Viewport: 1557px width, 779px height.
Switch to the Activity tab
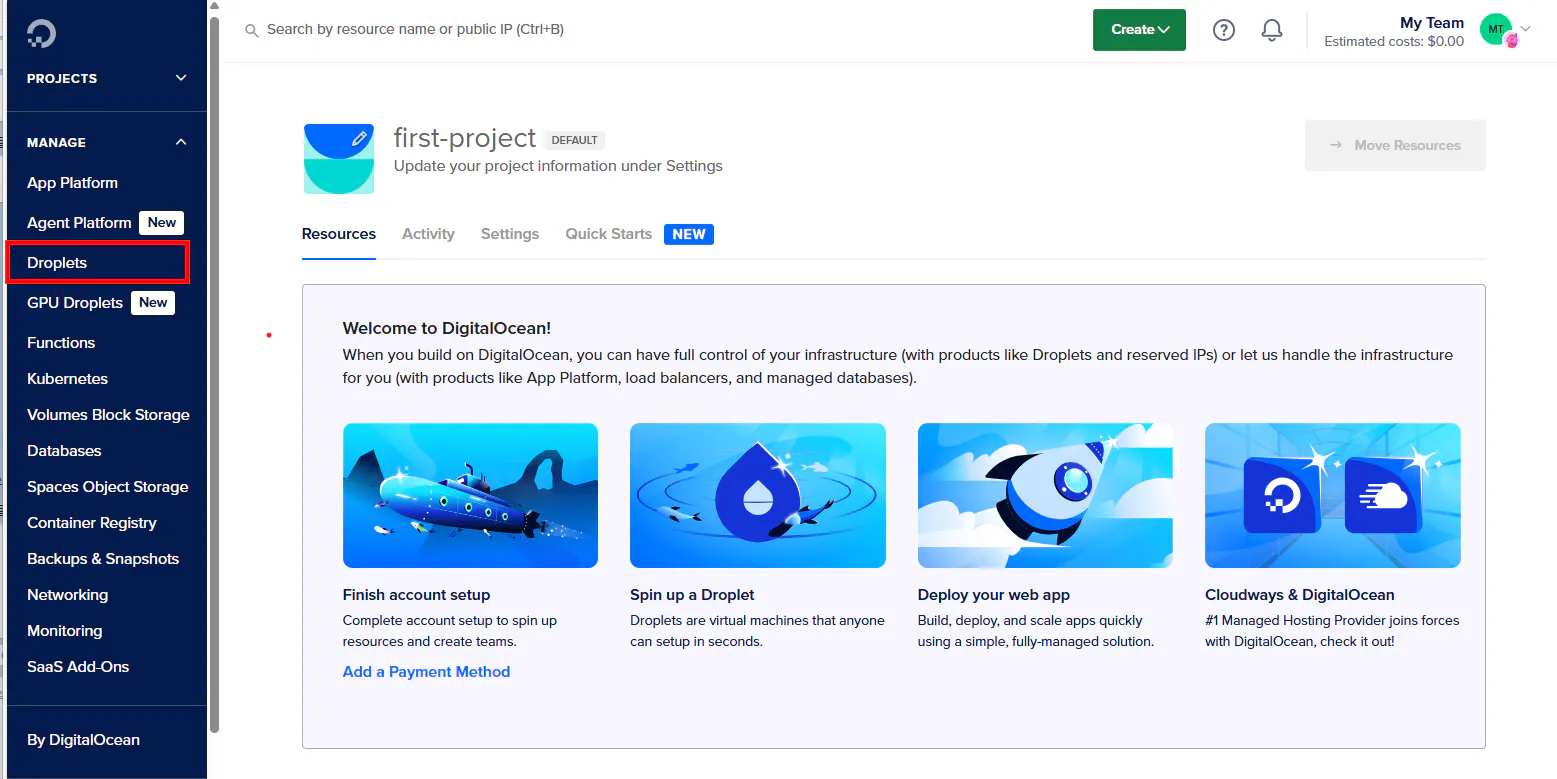(x=428, y=233)
